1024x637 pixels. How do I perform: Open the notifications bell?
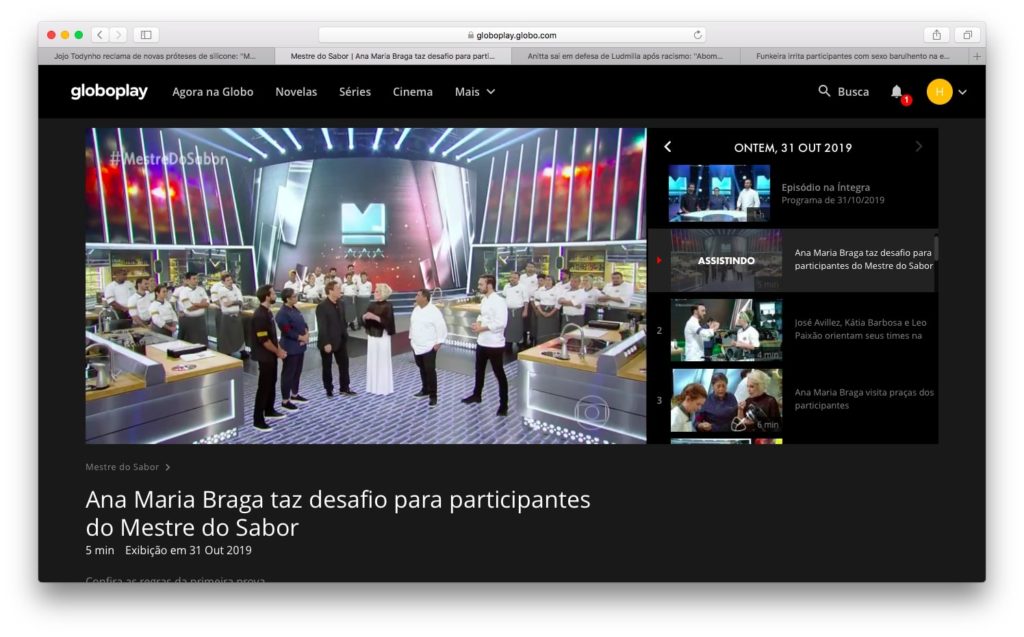tap(896, 92)
